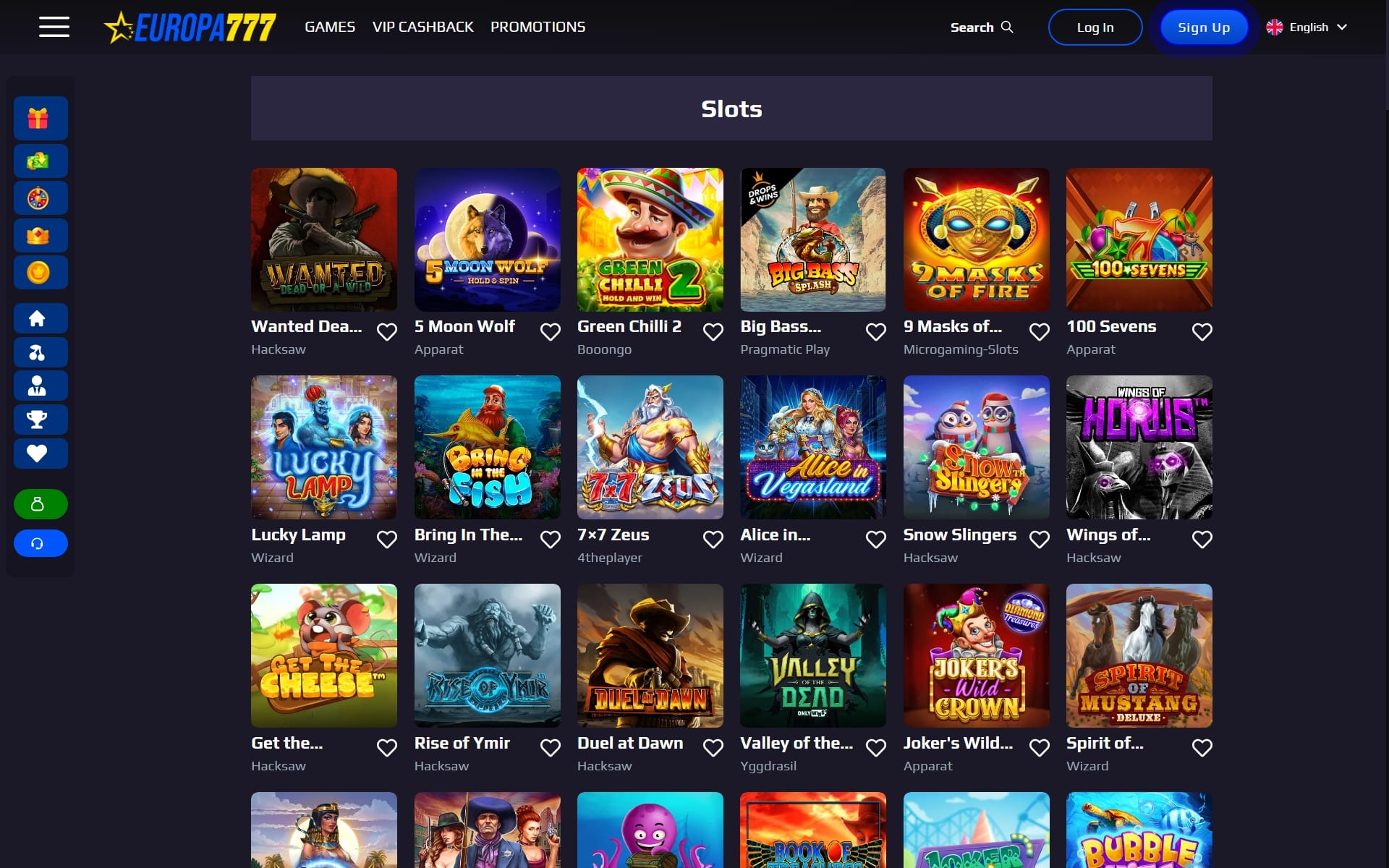Screen dimensions: 1389x868
Task: Open the Search field
Action: click(982, 27)
